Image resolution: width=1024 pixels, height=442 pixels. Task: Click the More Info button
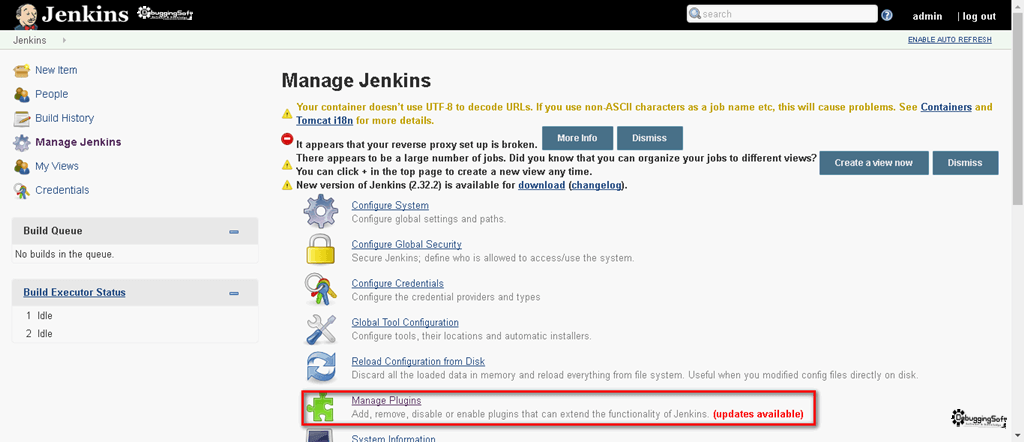577,138
